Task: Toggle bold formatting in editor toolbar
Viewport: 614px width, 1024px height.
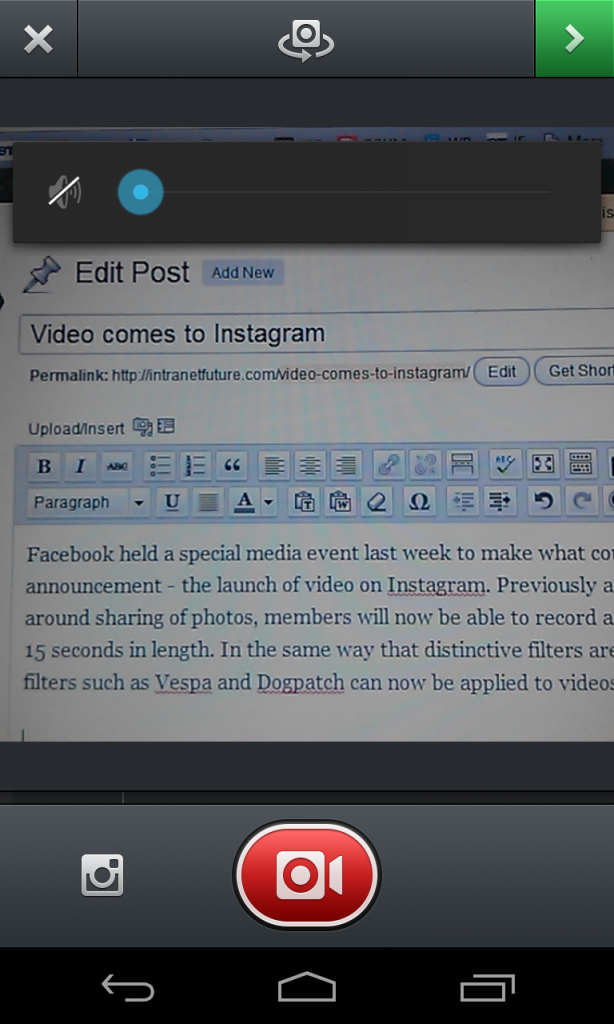Action: [44, 465]
